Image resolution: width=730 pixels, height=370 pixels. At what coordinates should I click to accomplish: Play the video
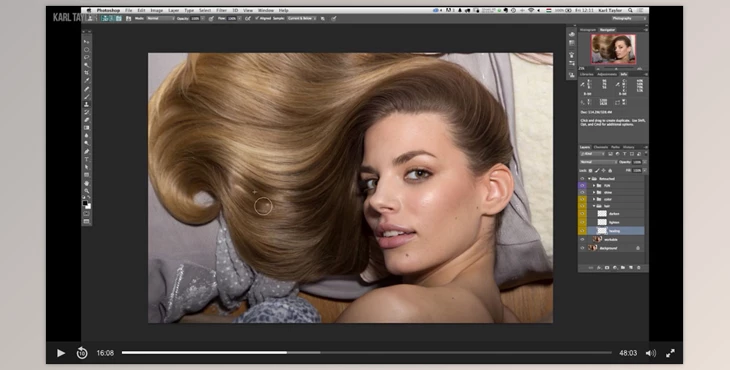click(61, 353)
